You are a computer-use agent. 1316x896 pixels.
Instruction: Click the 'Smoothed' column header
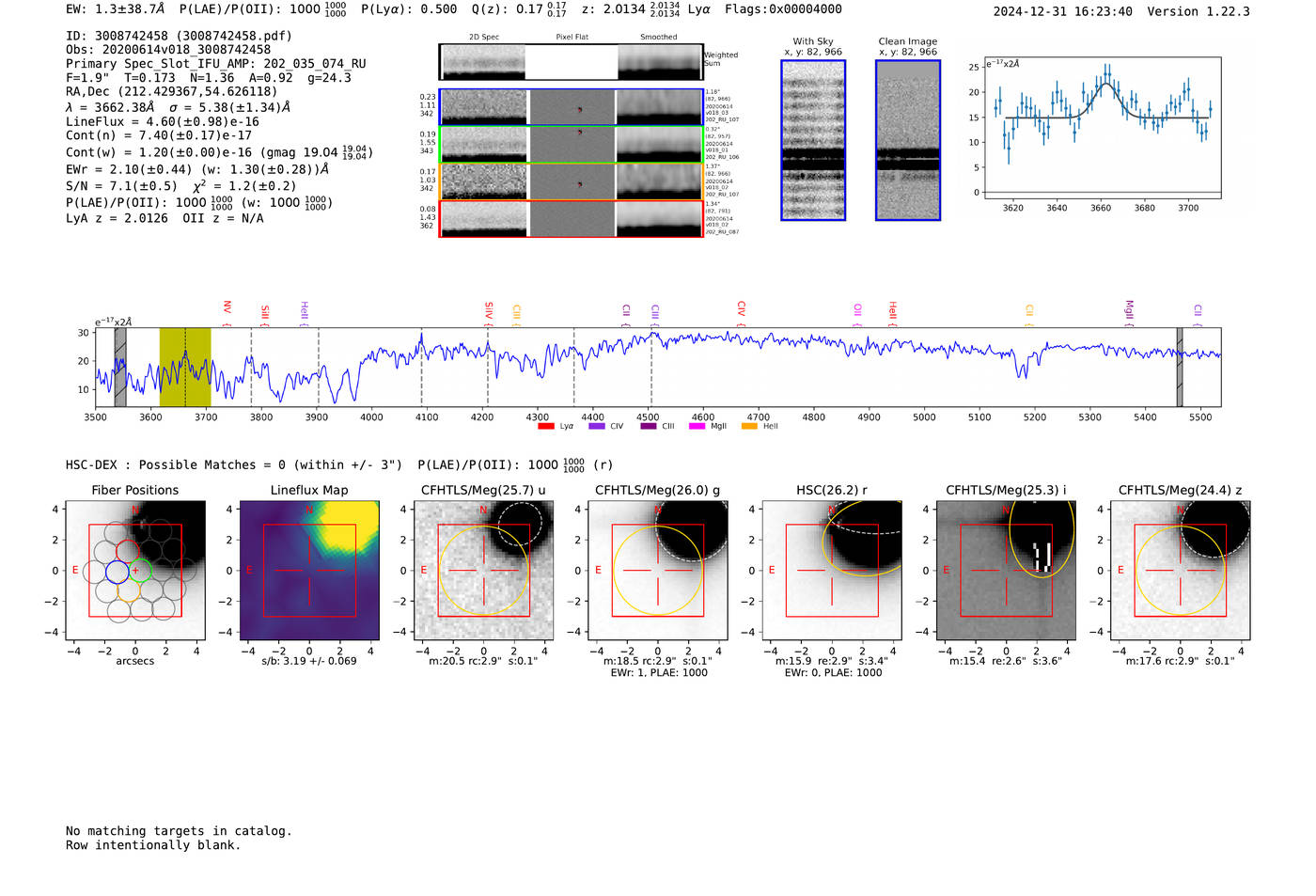click(659, 38)
